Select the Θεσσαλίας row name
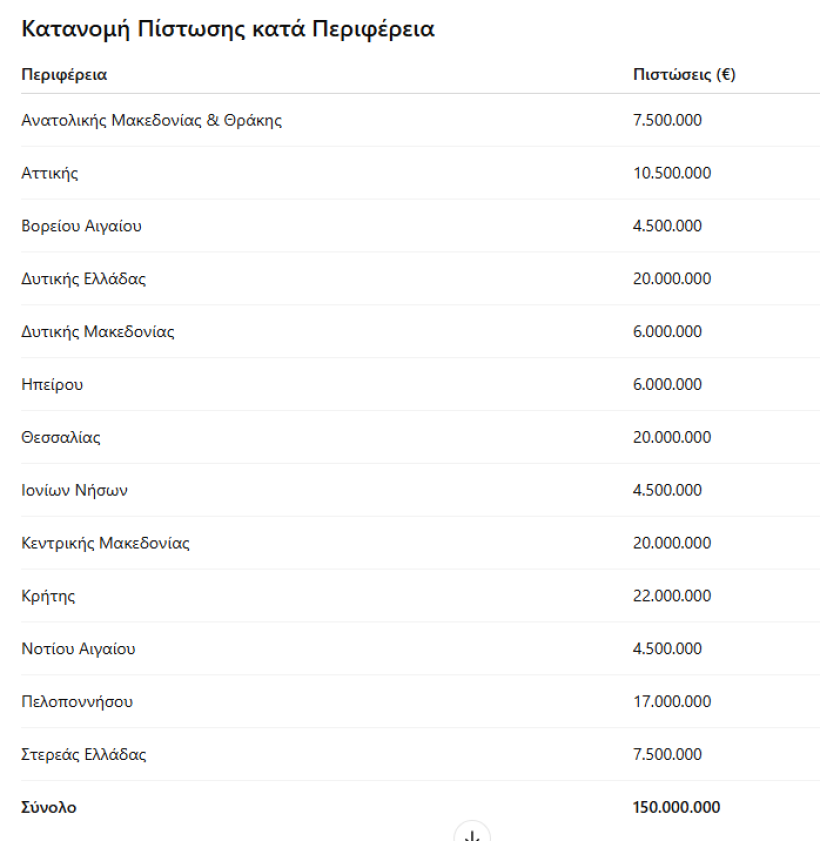 pos(61,438)
